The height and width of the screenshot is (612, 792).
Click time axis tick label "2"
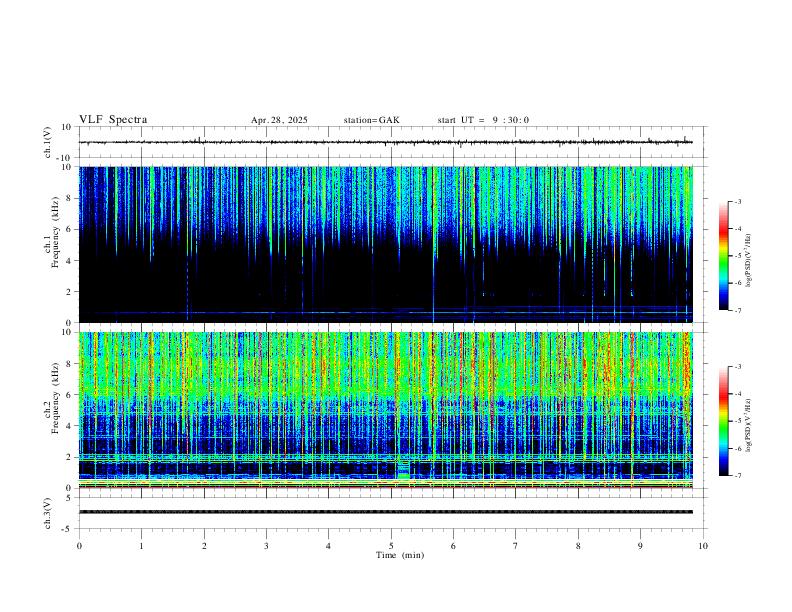[x=204, y=546]
